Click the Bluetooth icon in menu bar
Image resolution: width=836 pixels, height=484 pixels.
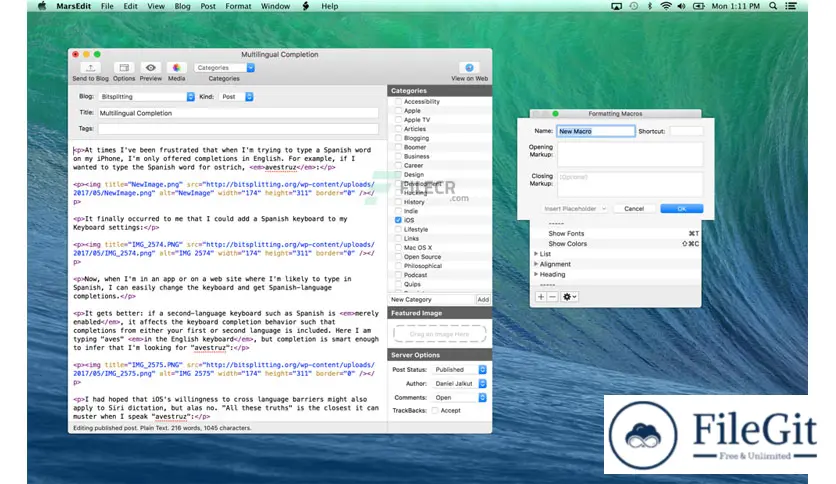pyautogui.click(x=649, y=6)
